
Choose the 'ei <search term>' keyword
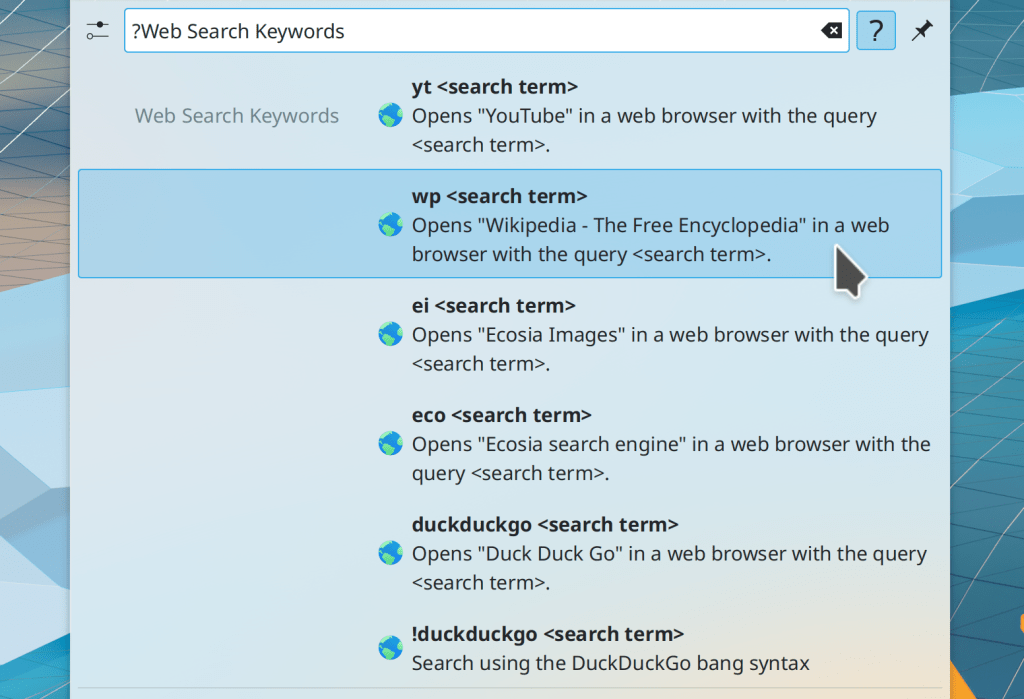pyautogui.click(x=493, y=306)
